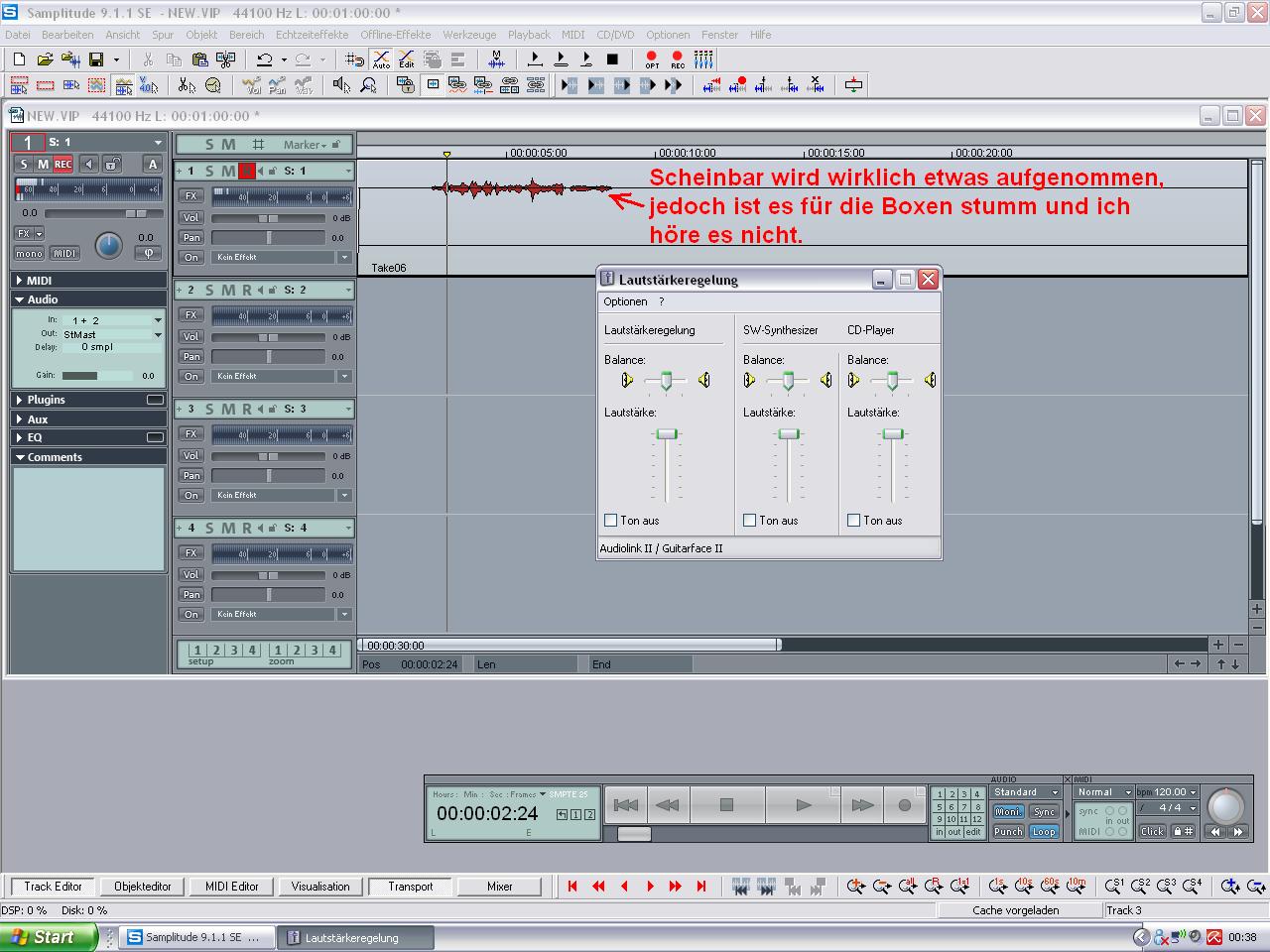This screenshot has width=1270, height=952.
Task: Click the Windows Start button
Action: pos(49,937)
